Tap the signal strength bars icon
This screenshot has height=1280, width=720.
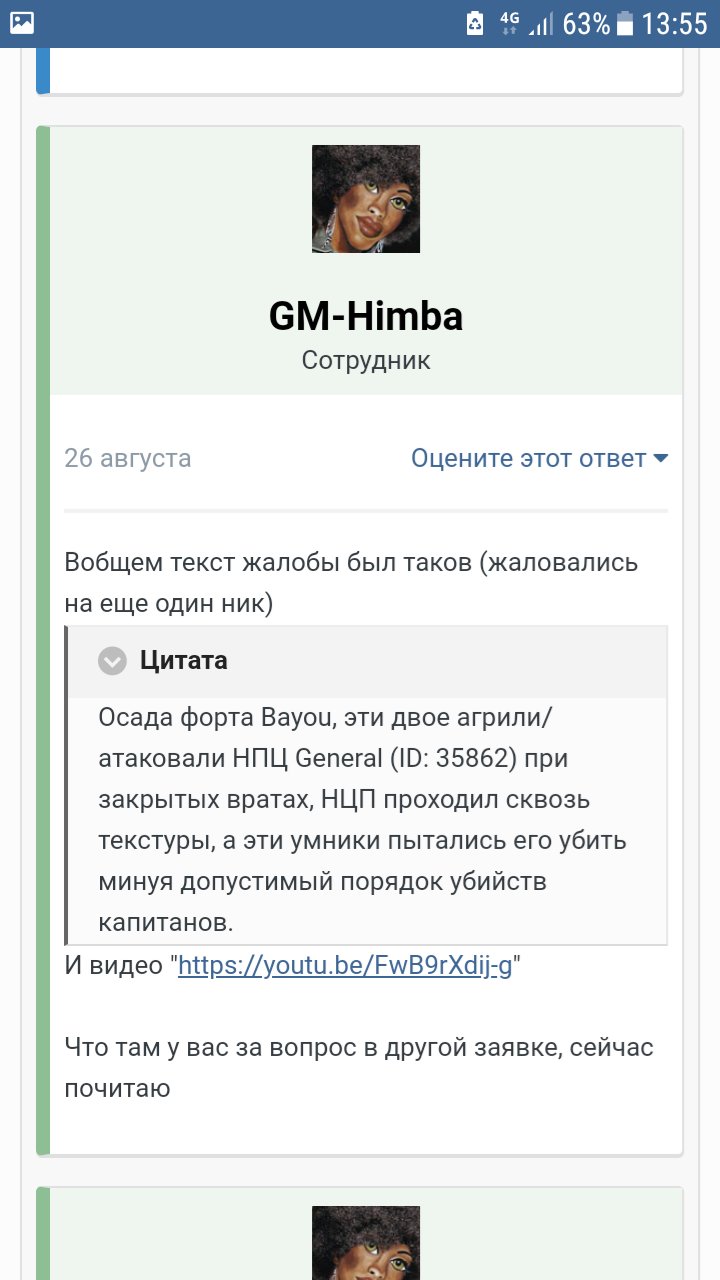pos(541,23)
